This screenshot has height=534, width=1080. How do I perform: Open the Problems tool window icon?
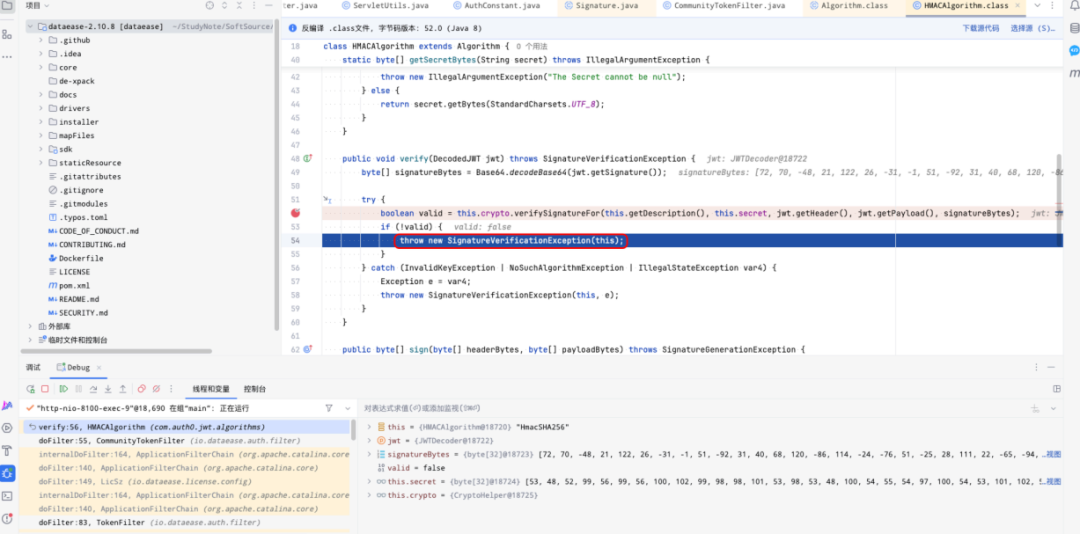click(x=7, y=519)
